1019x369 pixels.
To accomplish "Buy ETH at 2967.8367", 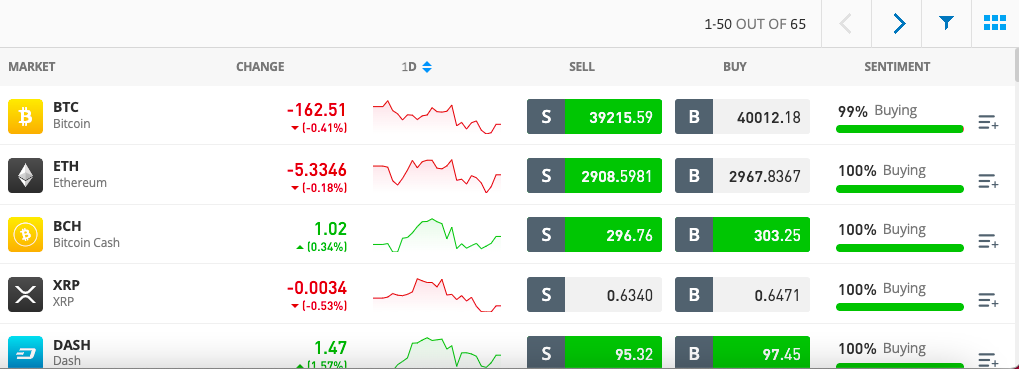I will (x=742, y=175).
